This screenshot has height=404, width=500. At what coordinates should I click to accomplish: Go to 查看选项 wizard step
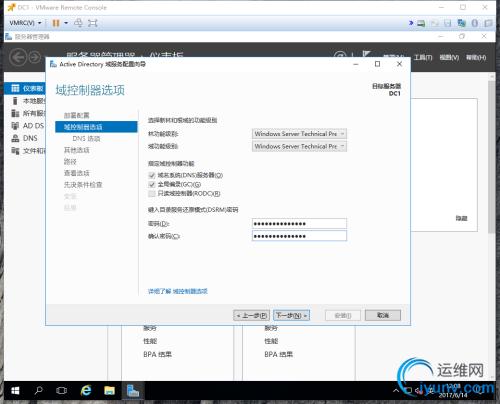pyautogui.click(x=76, y=173)
